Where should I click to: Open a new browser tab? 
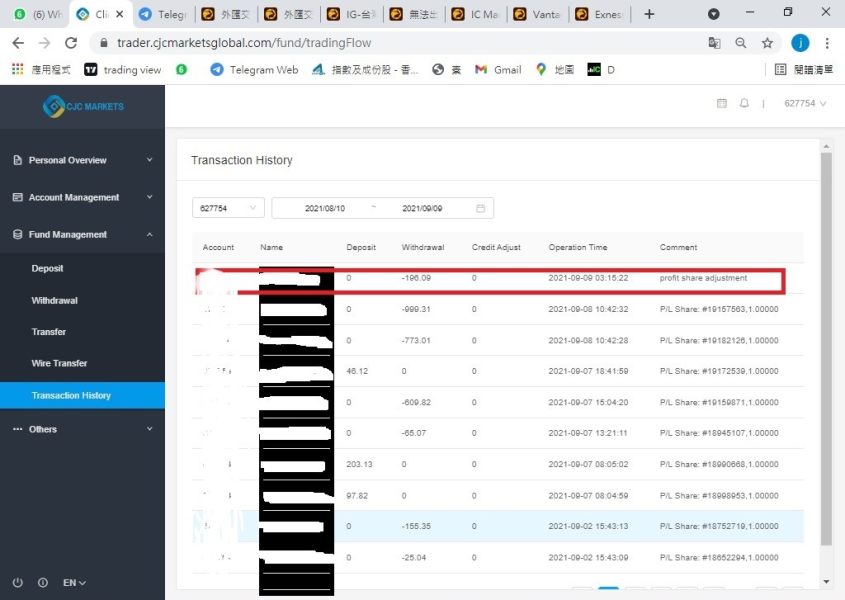click(649, 14)
